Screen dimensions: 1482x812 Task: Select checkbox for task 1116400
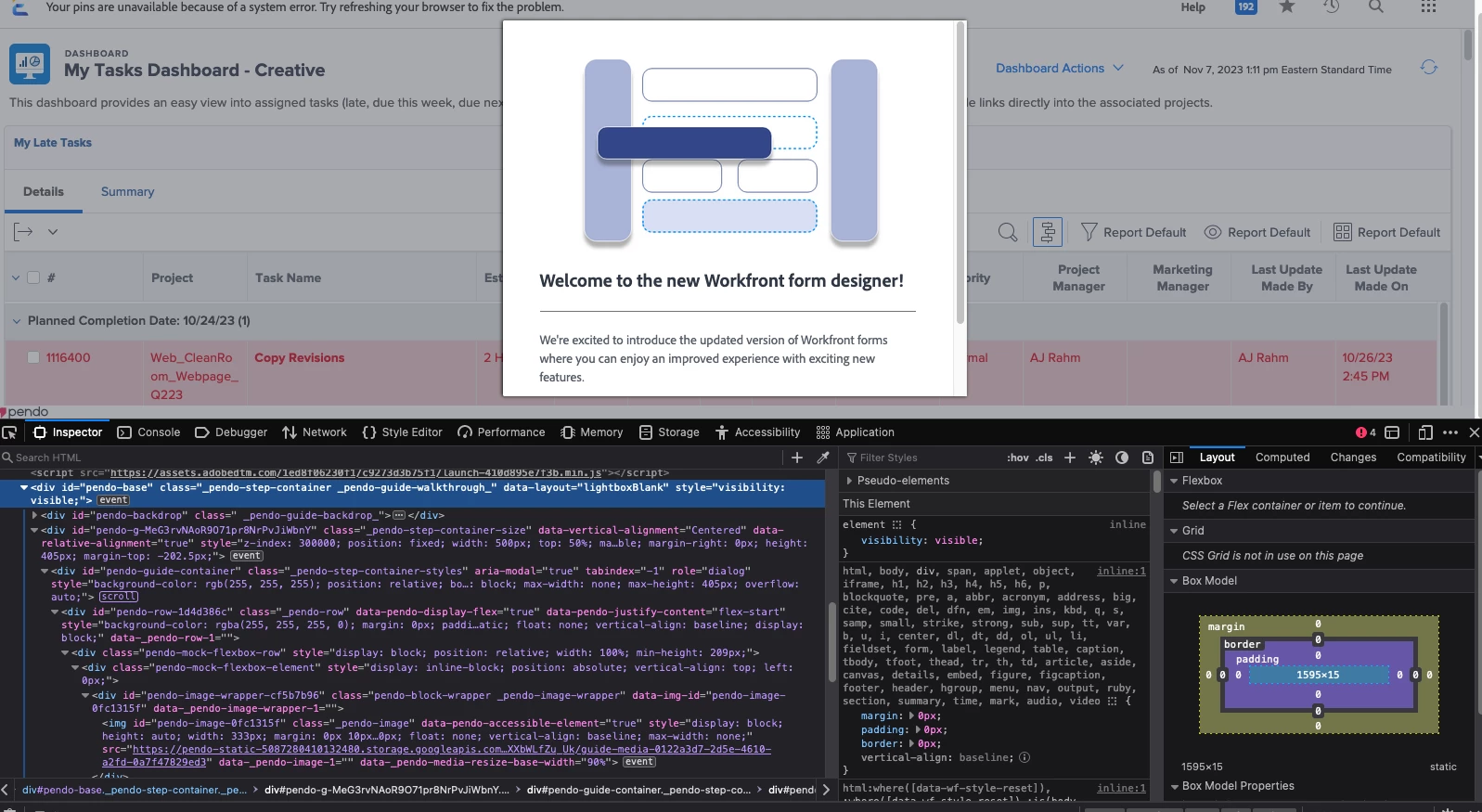pyautogui.click(x=33, y=357)
